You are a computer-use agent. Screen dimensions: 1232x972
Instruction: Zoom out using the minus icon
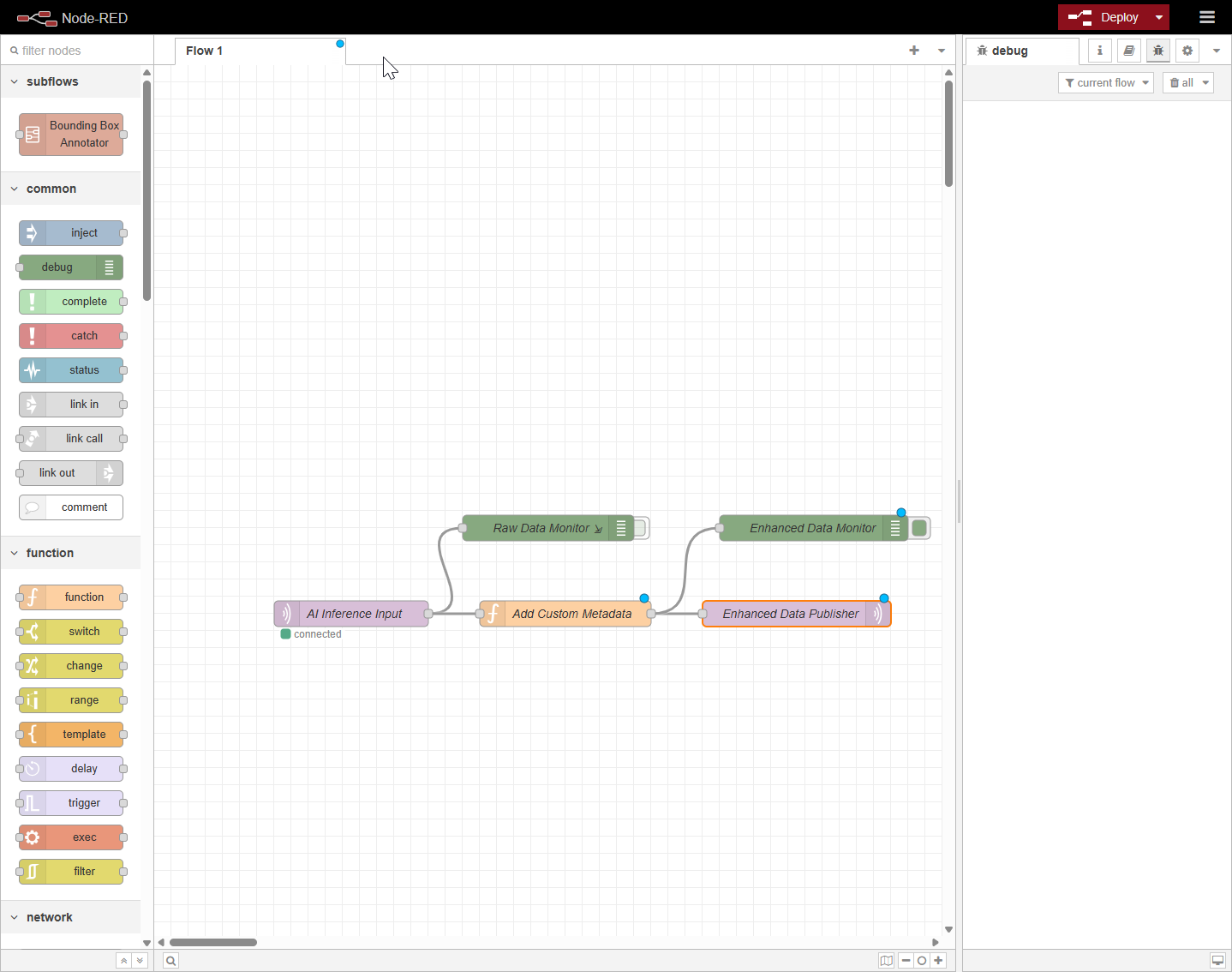pos(906,960)
